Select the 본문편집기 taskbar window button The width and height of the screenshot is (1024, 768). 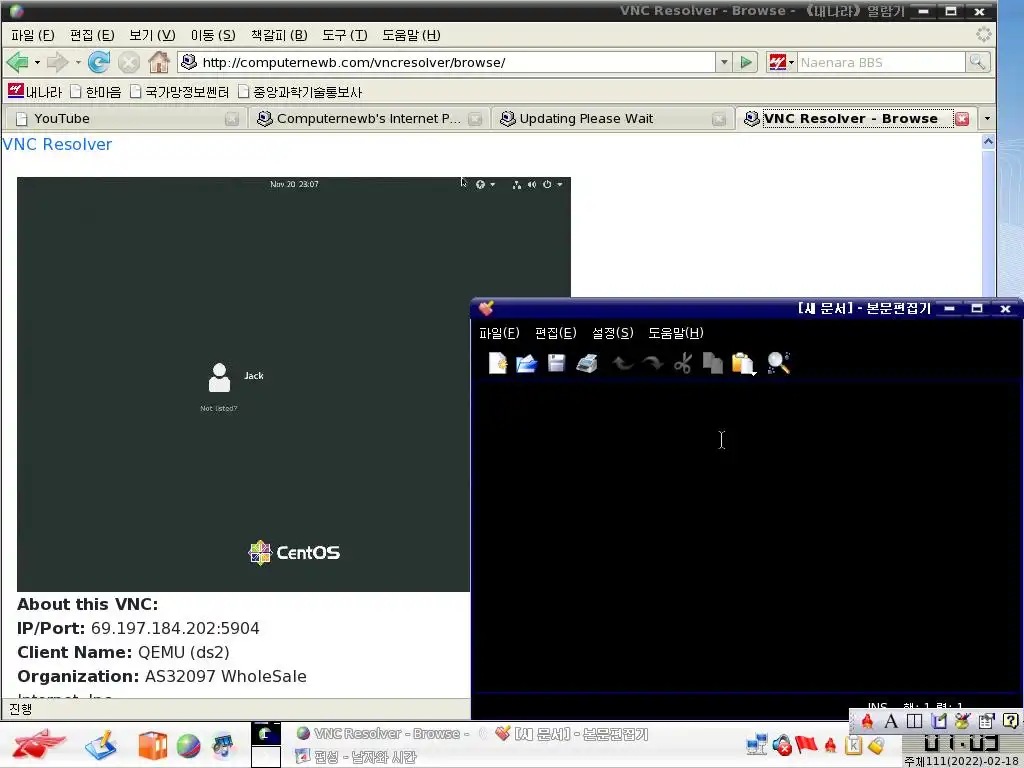point(571,734)
